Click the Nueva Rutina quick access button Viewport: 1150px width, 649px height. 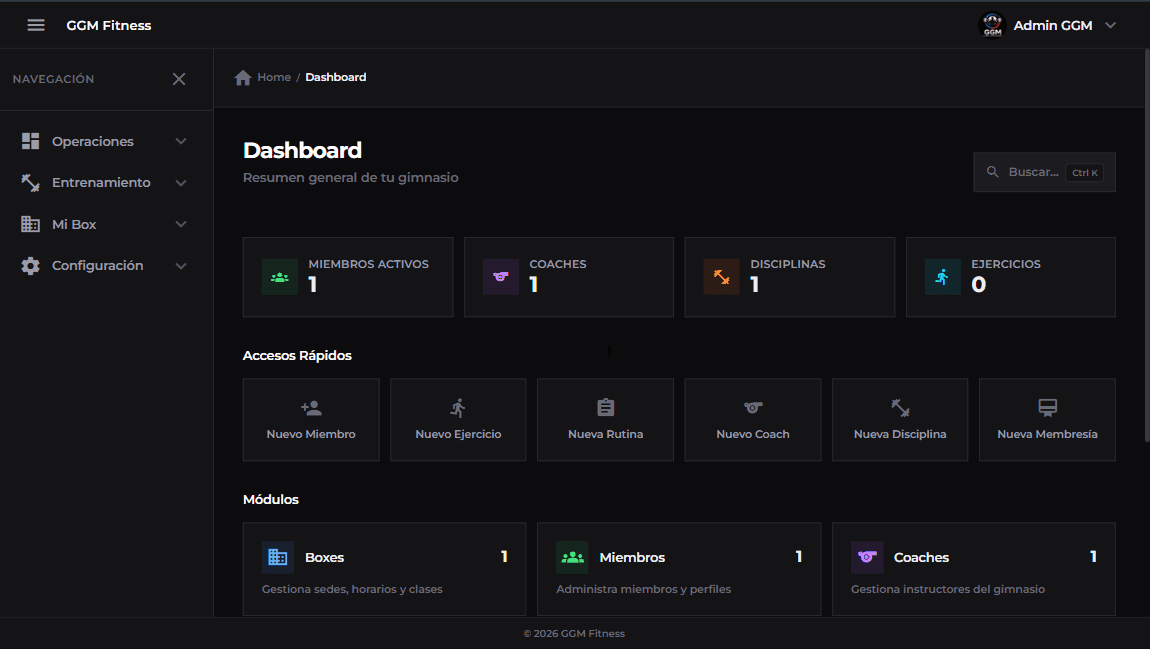point(605,419)
